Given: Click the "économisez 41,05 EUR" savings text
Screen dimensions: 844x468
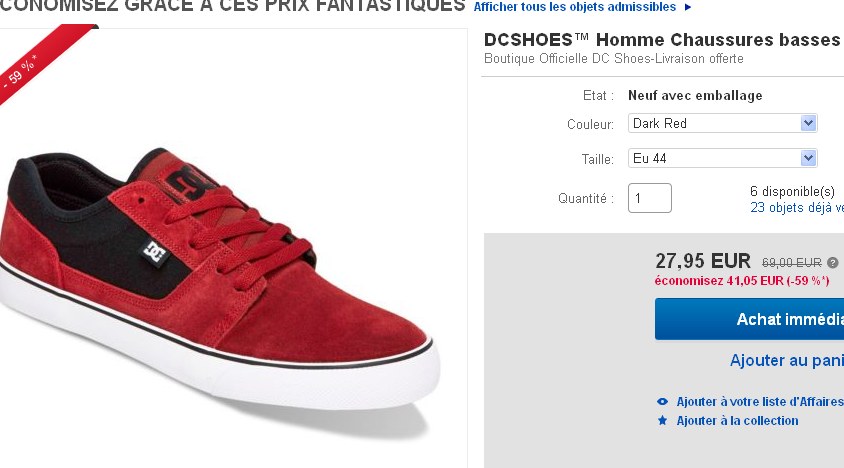Looking at the screenshot, I should (742, 281).
